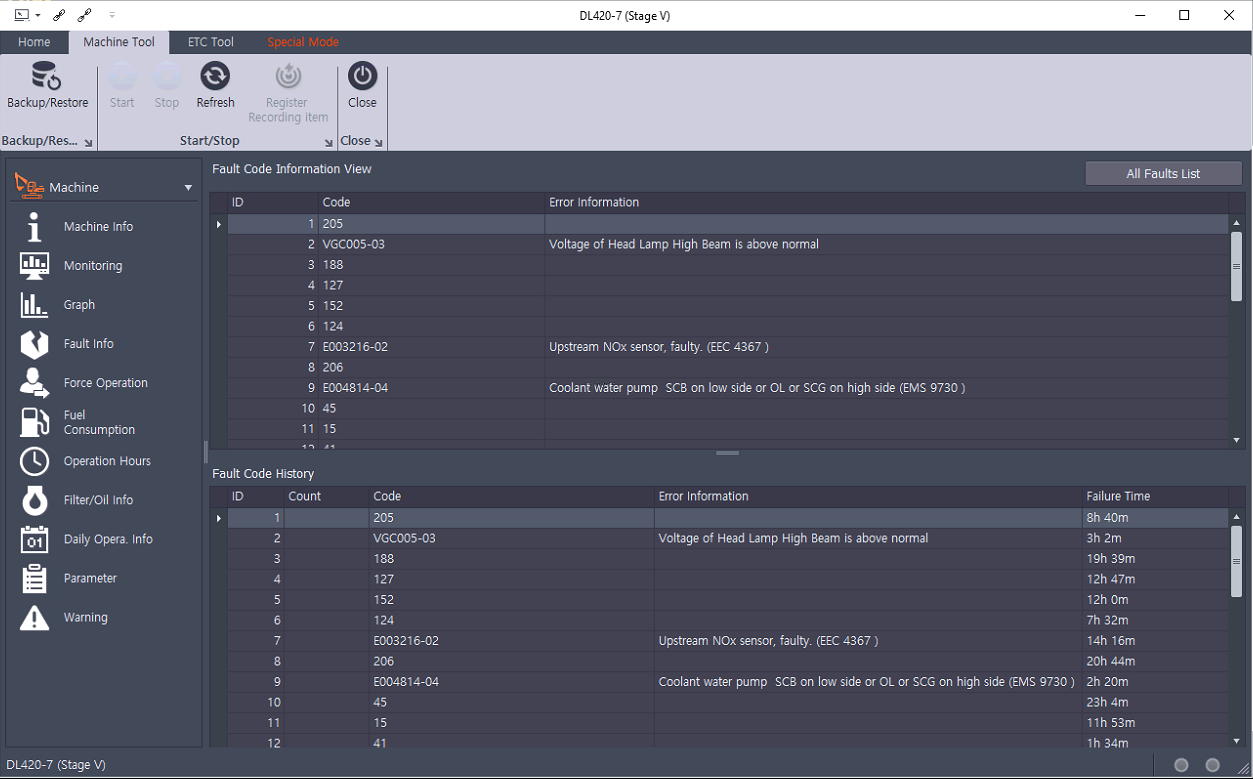Sort history by Failure Time header
The height and width of the screenshot is (779, 1253).
pos(1155,496)
